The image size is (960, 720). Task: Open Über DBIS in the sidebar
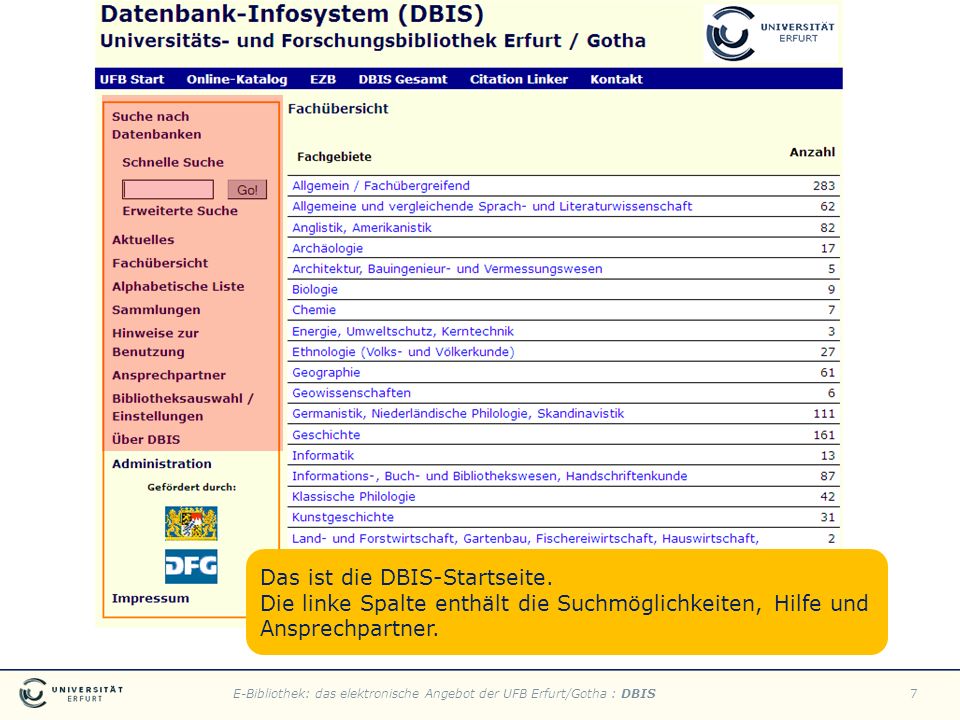click(x=146, y=439)
